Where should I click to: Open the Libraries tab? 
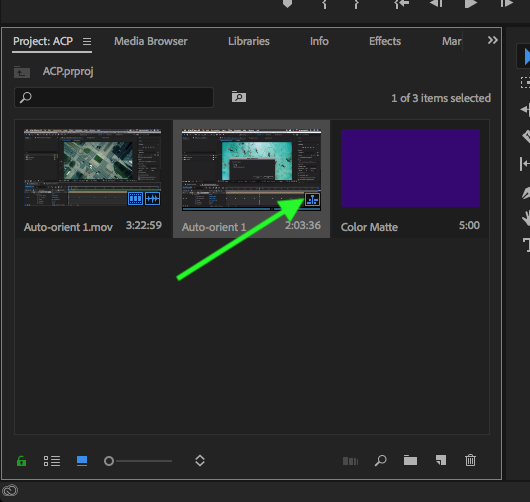pos(249,41)
